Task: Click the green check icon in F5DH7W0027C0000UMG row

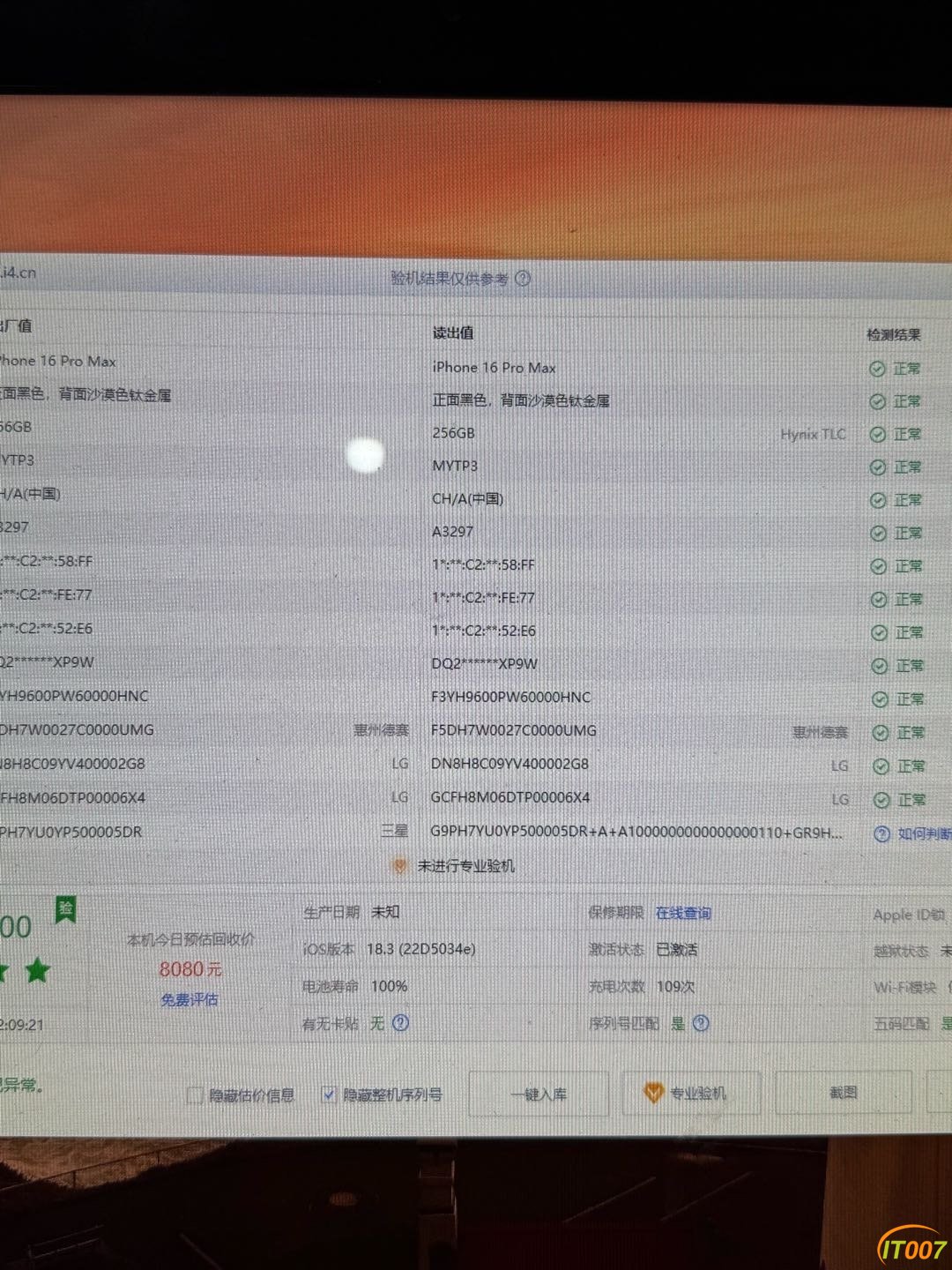Action: click(880, 733)
